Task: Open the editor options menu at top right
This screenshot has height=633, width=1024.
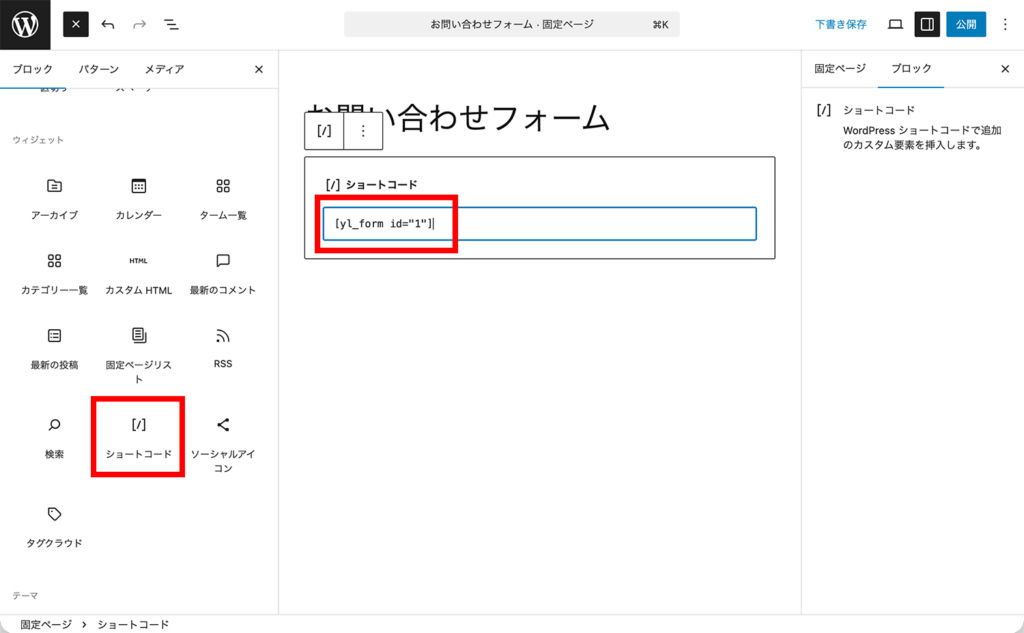Action: point(1005,24)
